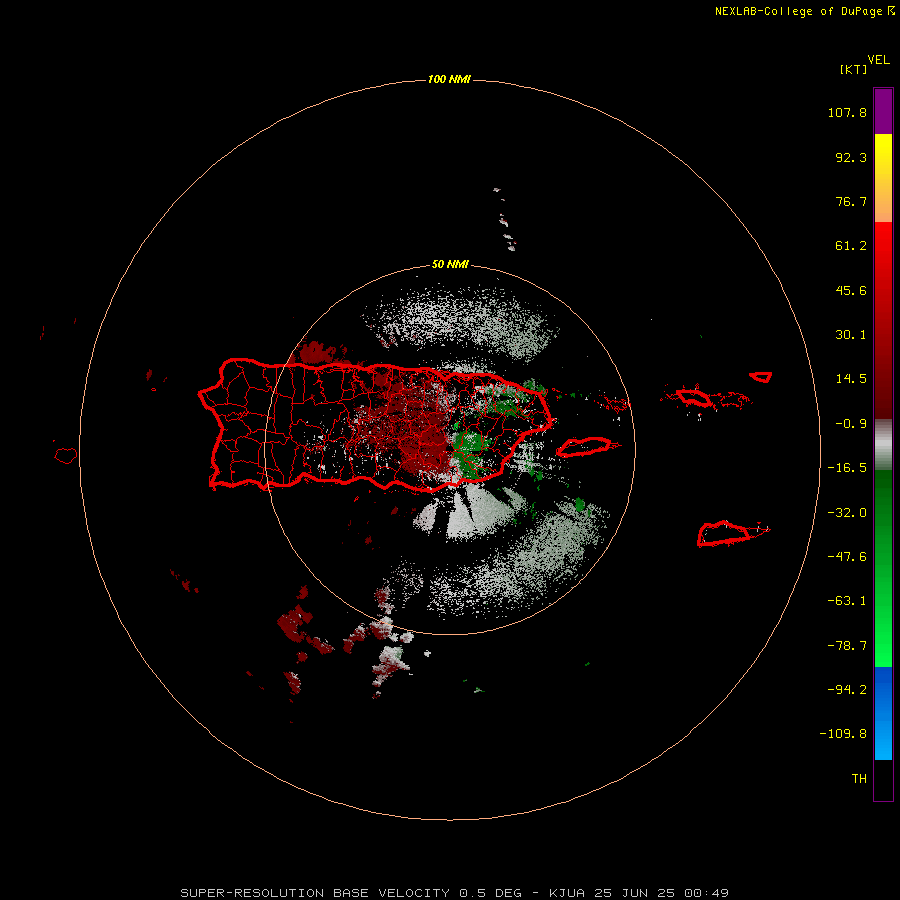Viewport: 900px width, 900px height.
Task: Select the -47.6 scale label
Action: (x=847, y=557)
